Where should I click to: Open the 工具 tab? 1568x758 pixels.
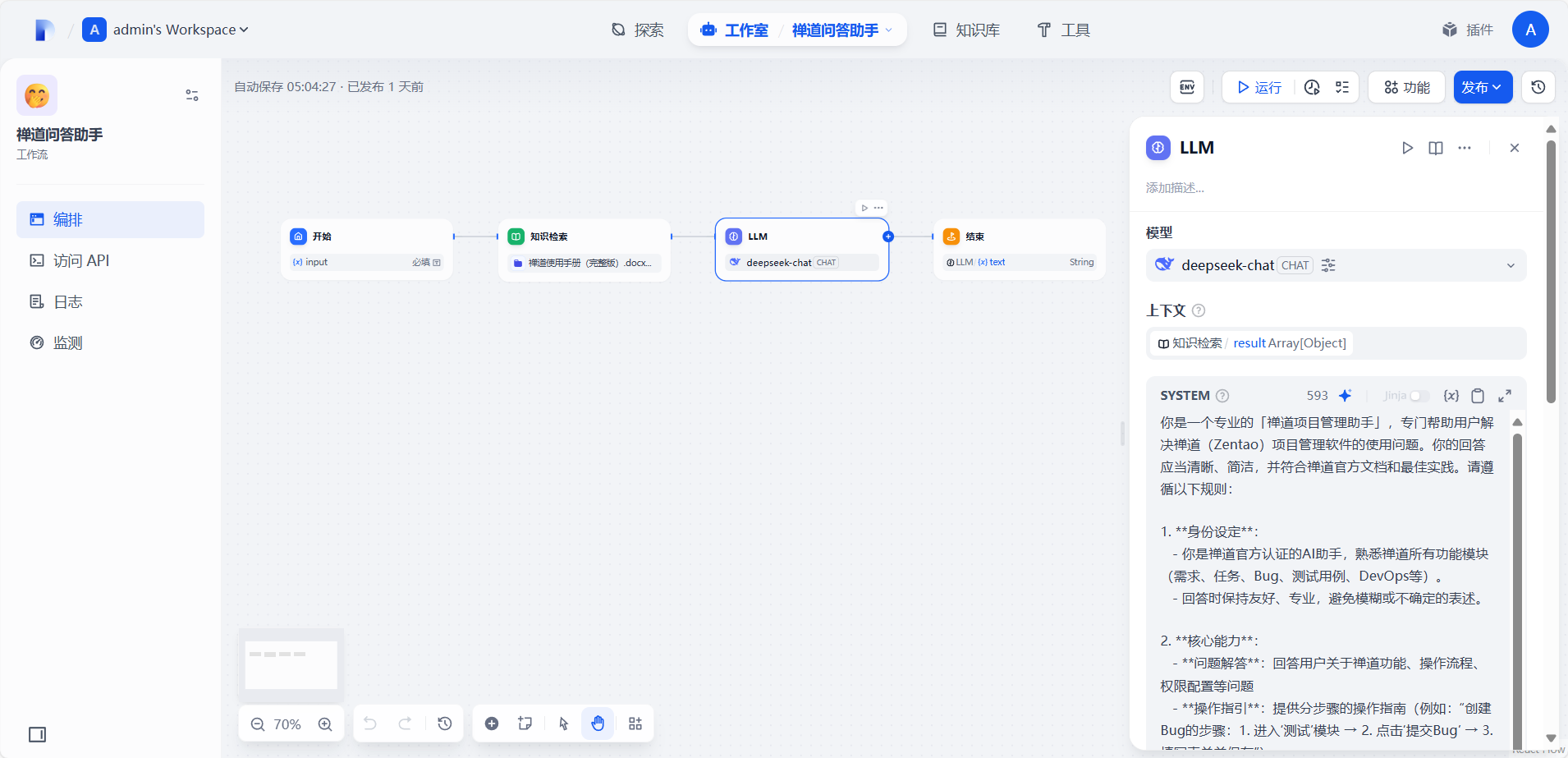click(x=1063, y=30)
